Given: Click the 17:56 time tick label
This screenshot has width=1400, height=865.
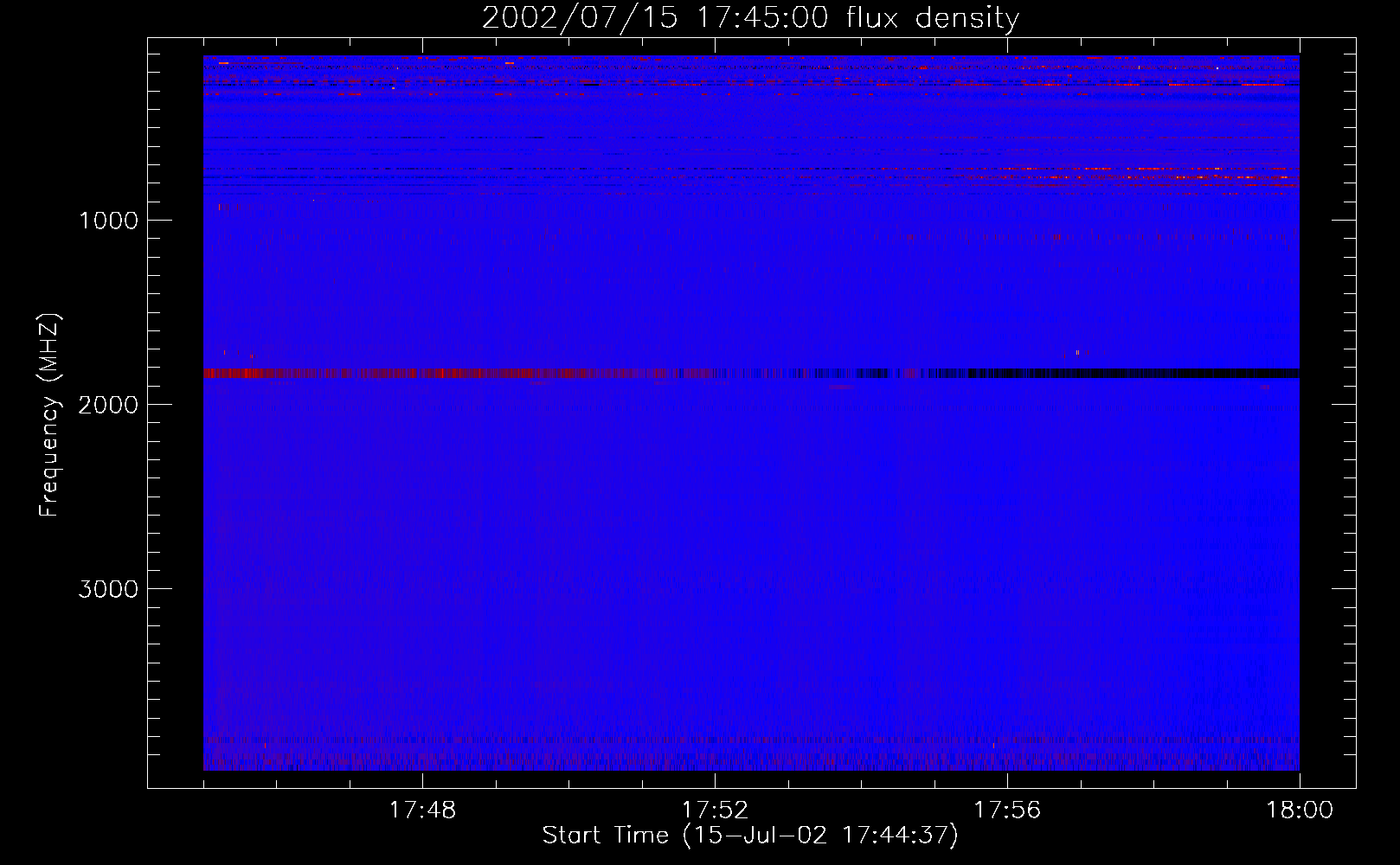Looking at the screenshot, I should click(1007, 811).
